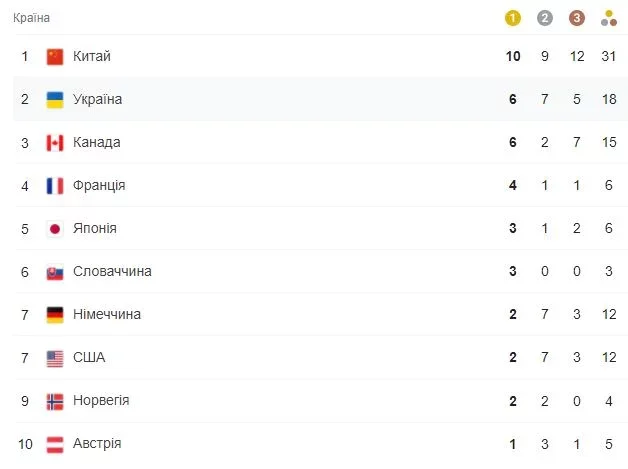Click Ukraine's total medal count 18
This screenshot has height=469, width=628.
[x=609, y=99]
